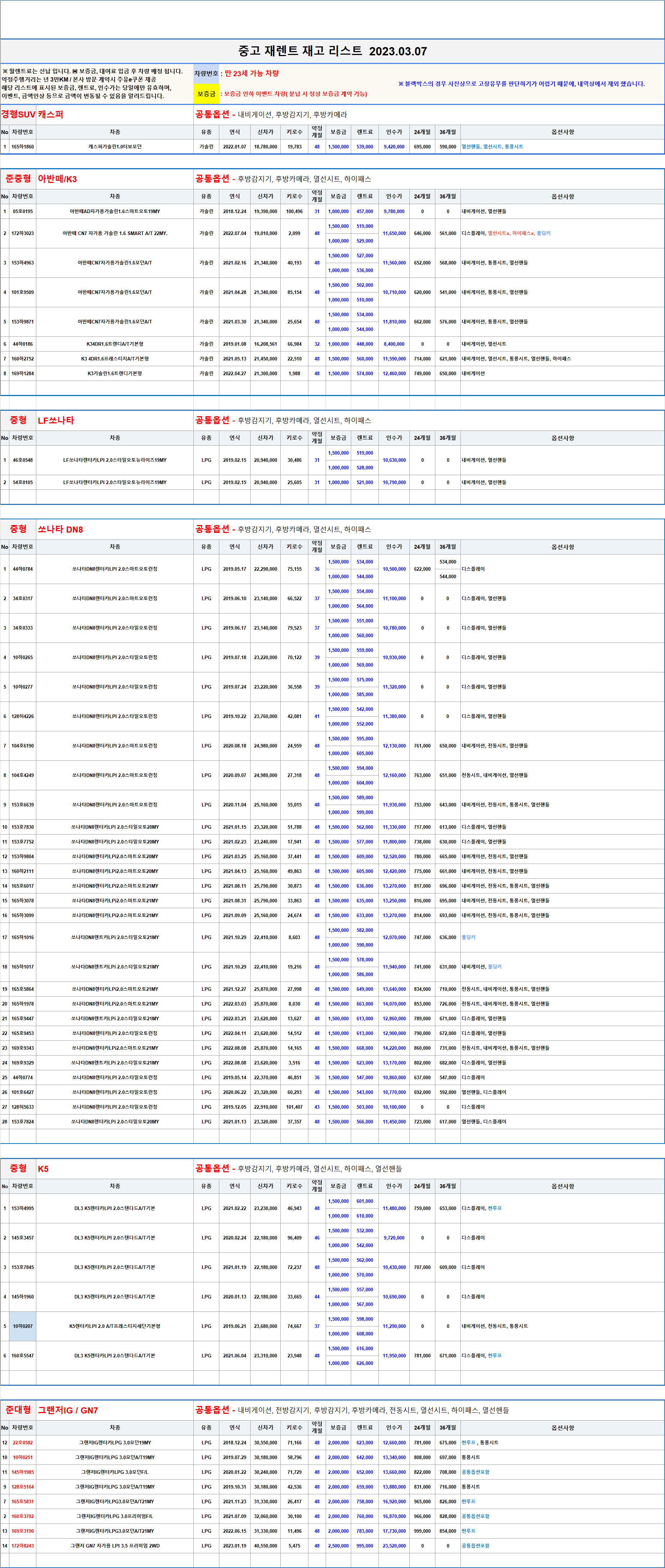The image size is (665, 1568).
Task: Click the mileage value "19,783"
Action: pos(295,147)
